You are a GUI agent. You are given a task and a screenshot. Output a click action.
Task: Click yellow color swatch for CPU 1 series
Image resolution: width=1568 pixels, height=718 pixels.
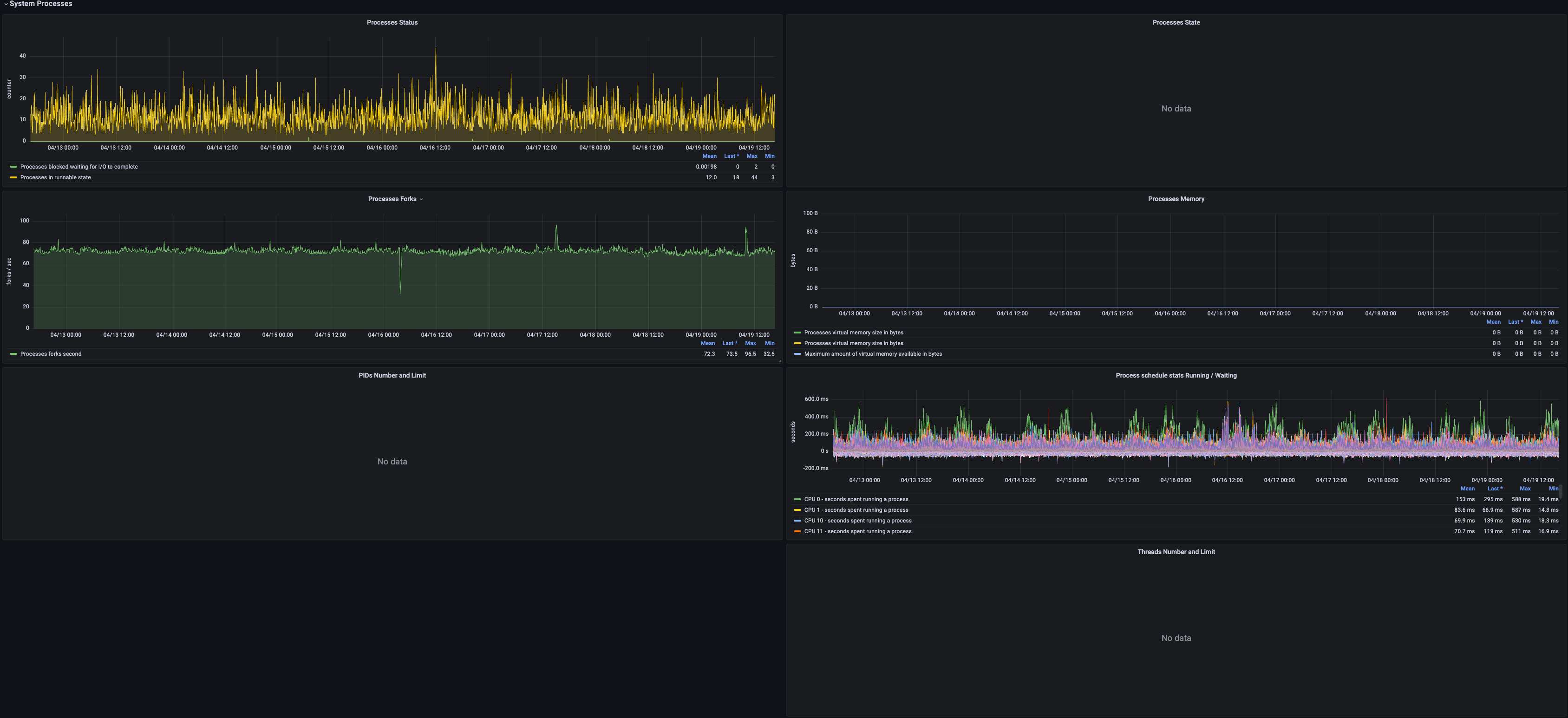coord(797,510)
